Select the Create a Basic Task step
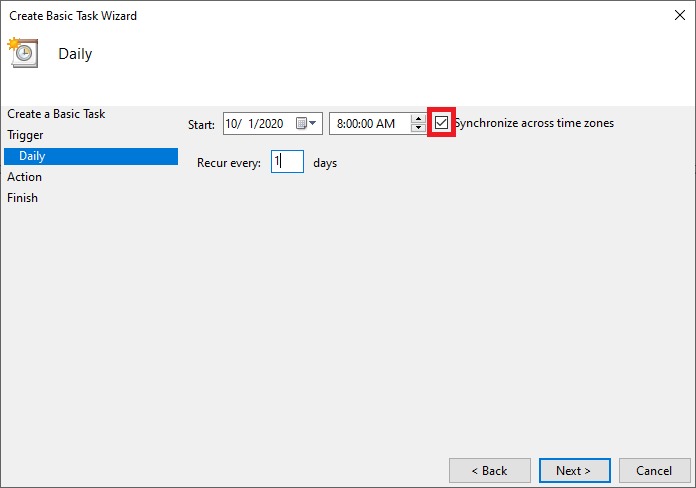Screen dimensions: 696x488 click(56, 114)
